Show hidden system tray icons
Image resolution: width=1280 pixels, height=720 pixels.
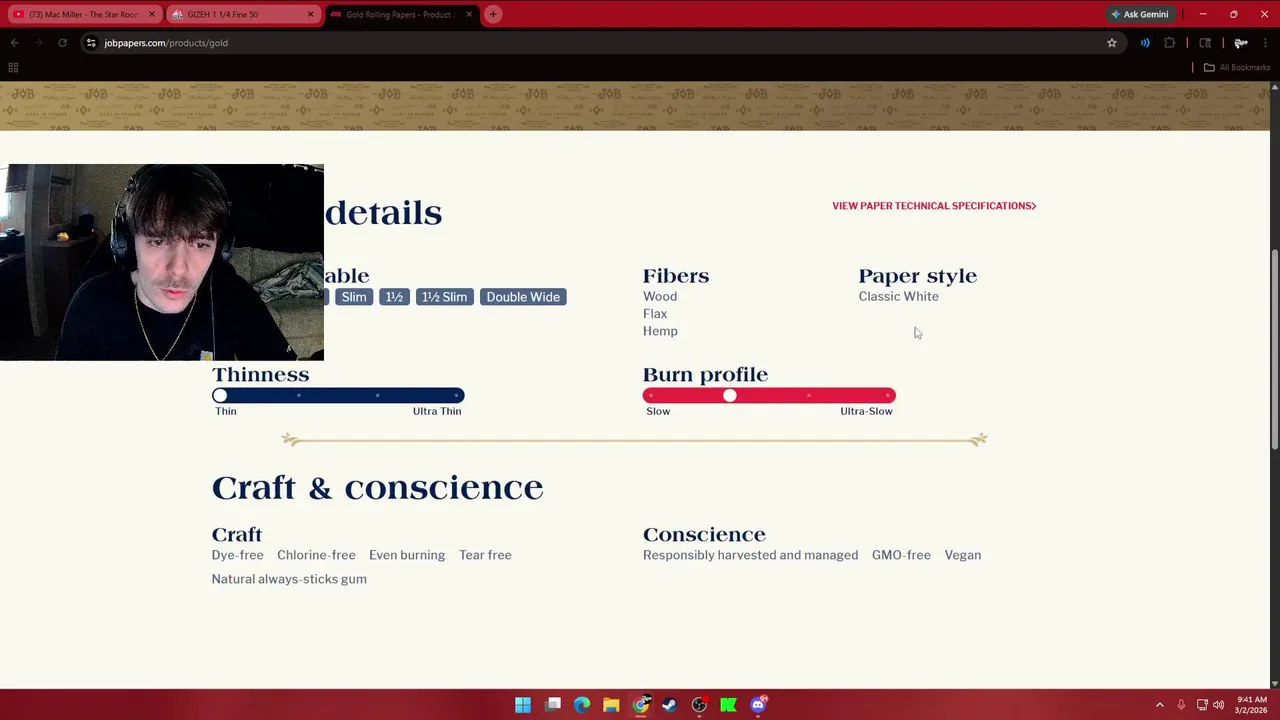pyautogui.click(x=1160, y=705)
